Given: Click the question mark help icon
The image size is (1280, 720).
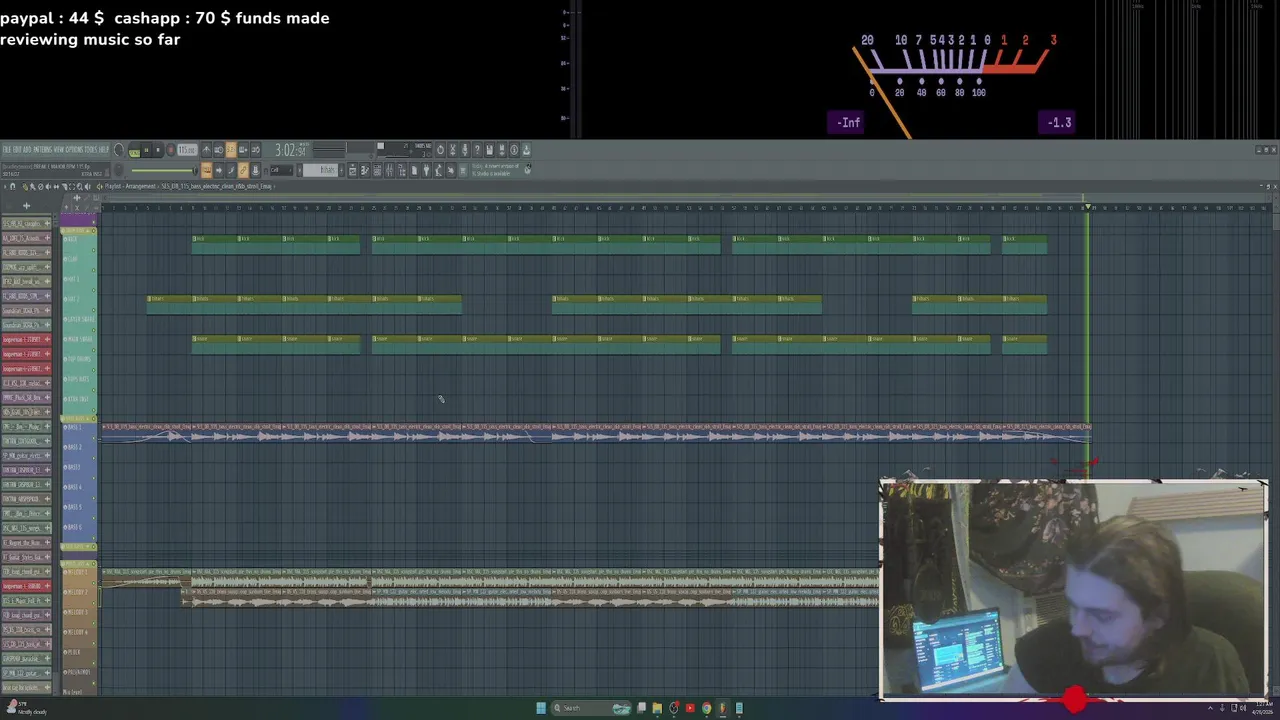Looking at the screenshot, I should point(478,149).
